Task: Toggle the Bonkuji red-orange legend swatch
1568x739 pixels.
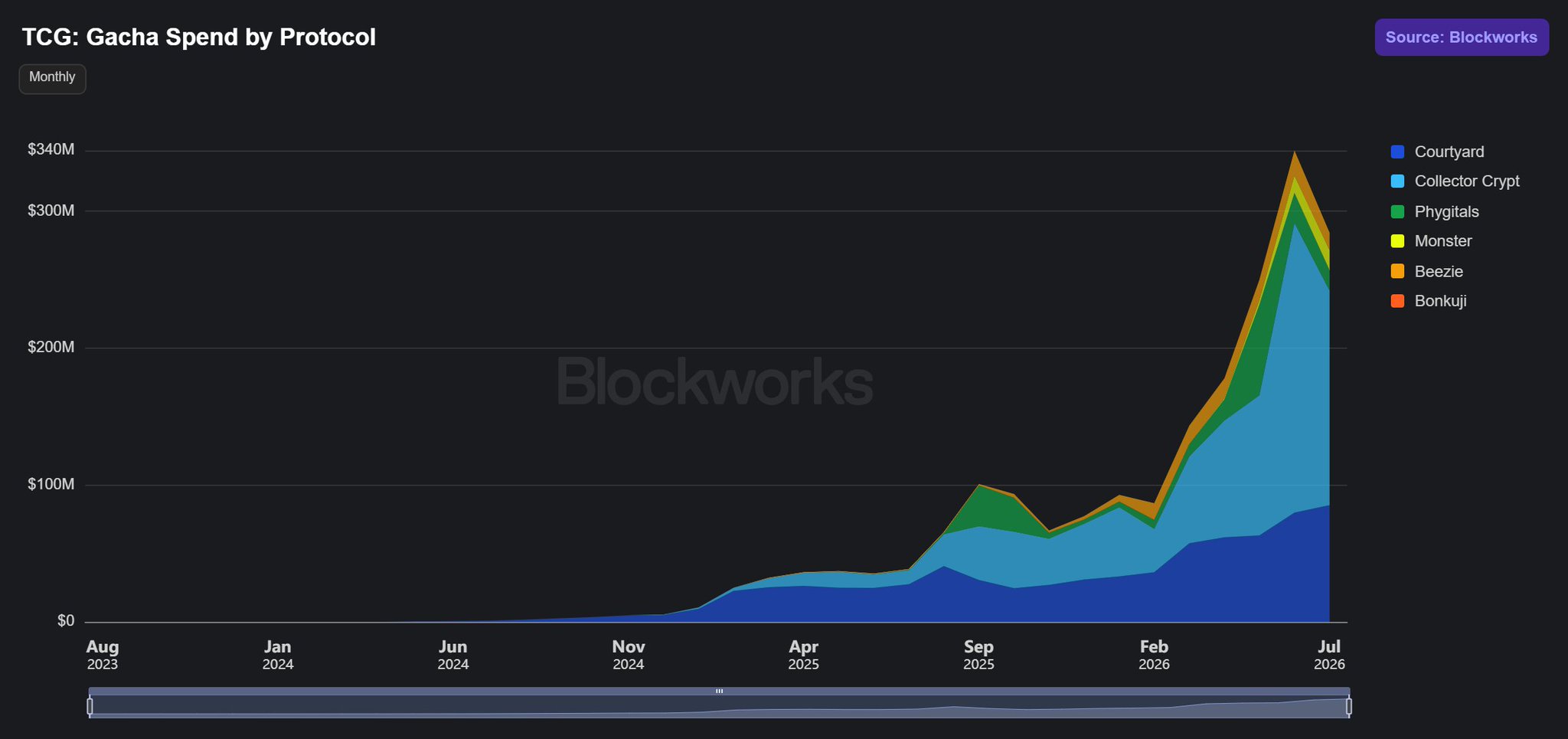Action: [1397, 301]
